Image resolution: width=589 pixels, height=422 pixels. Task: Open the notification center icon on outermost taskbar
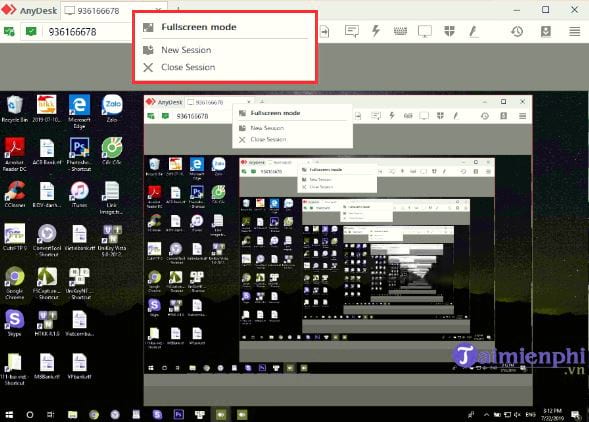pos(575,414)
